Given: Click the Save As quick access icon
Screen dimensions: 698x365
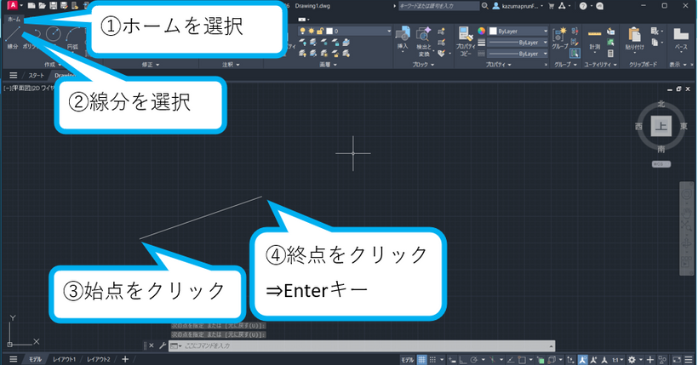Looking at the screenshot, I should [x=64, y=6].
